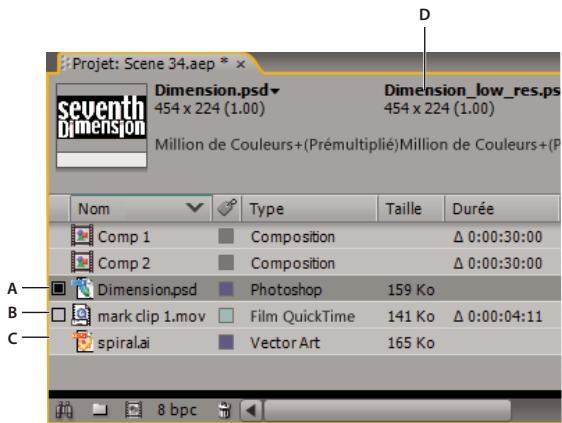Click Composition type cell for Comp 1

pyautogui.click(x=293, y=237)
